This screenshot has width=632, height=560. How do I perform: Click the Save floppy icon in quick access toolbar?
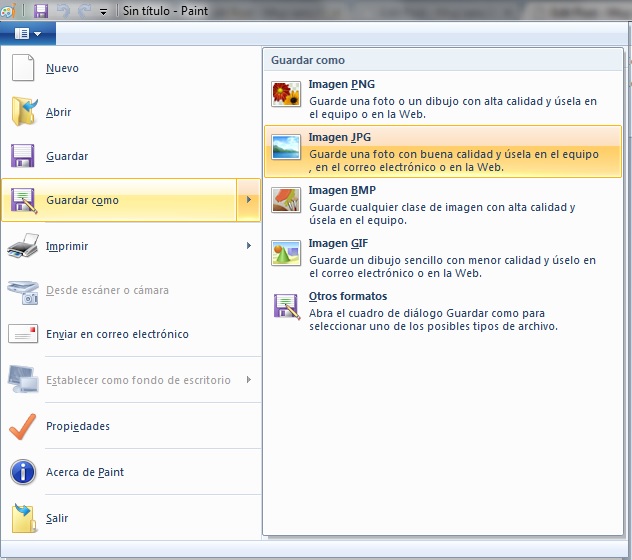pyautogui.click(x=41, y=11)
